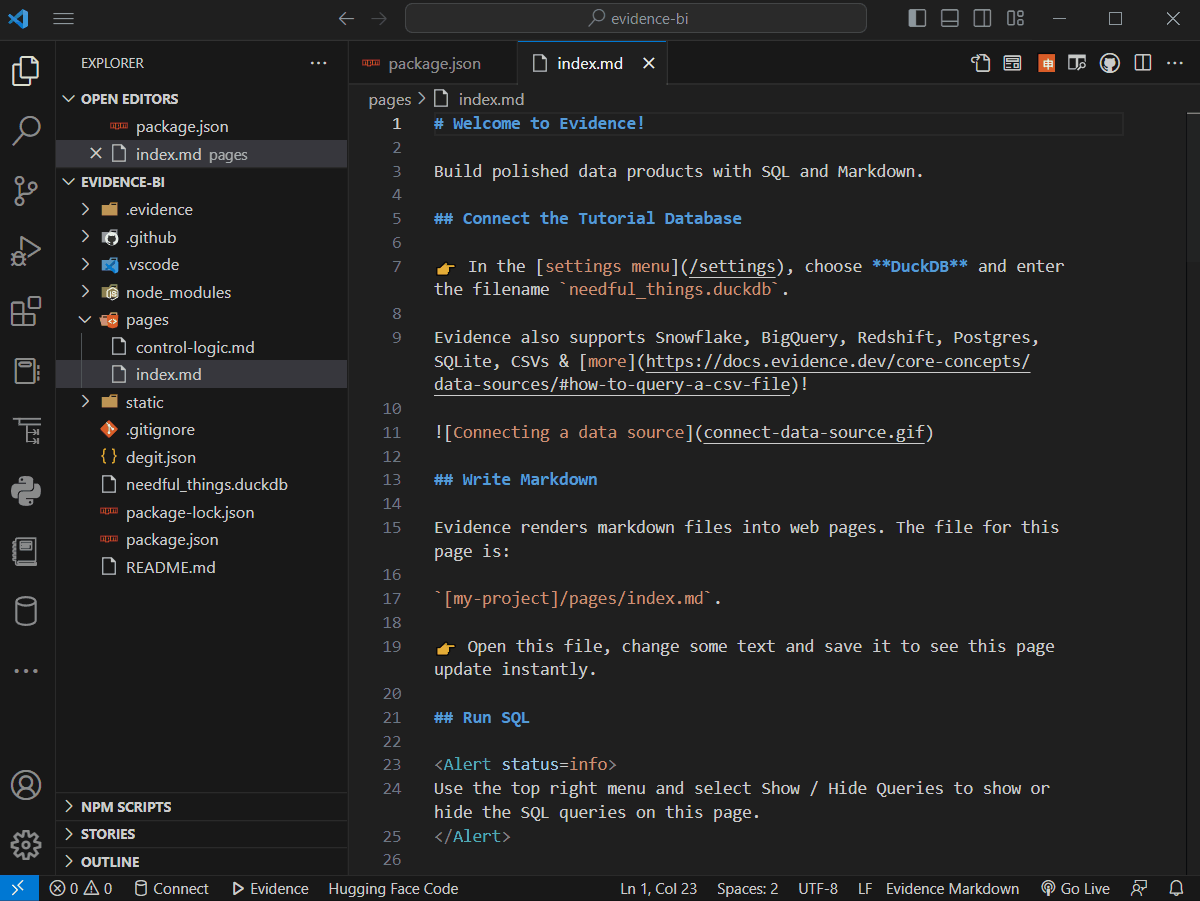Click the pages breadcrumb

coord(390,99)
